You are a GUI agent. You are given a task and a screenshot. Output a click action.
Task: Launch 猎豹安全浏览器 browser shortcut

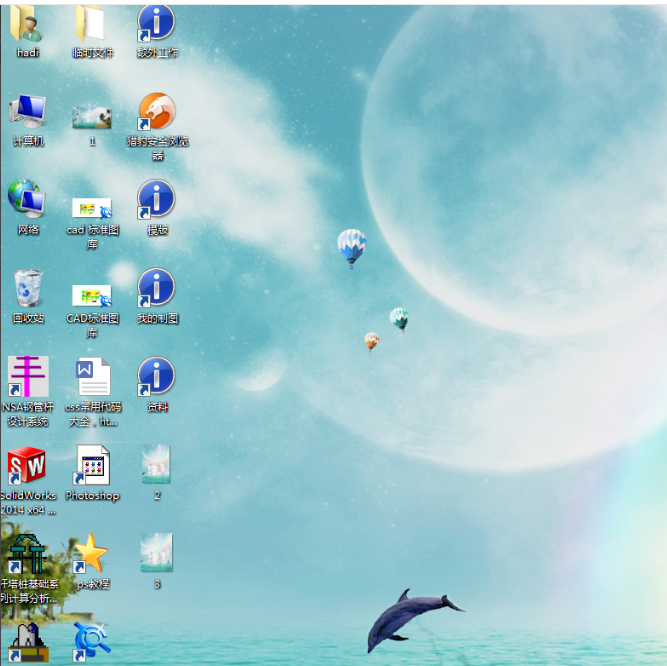[156, 112]
